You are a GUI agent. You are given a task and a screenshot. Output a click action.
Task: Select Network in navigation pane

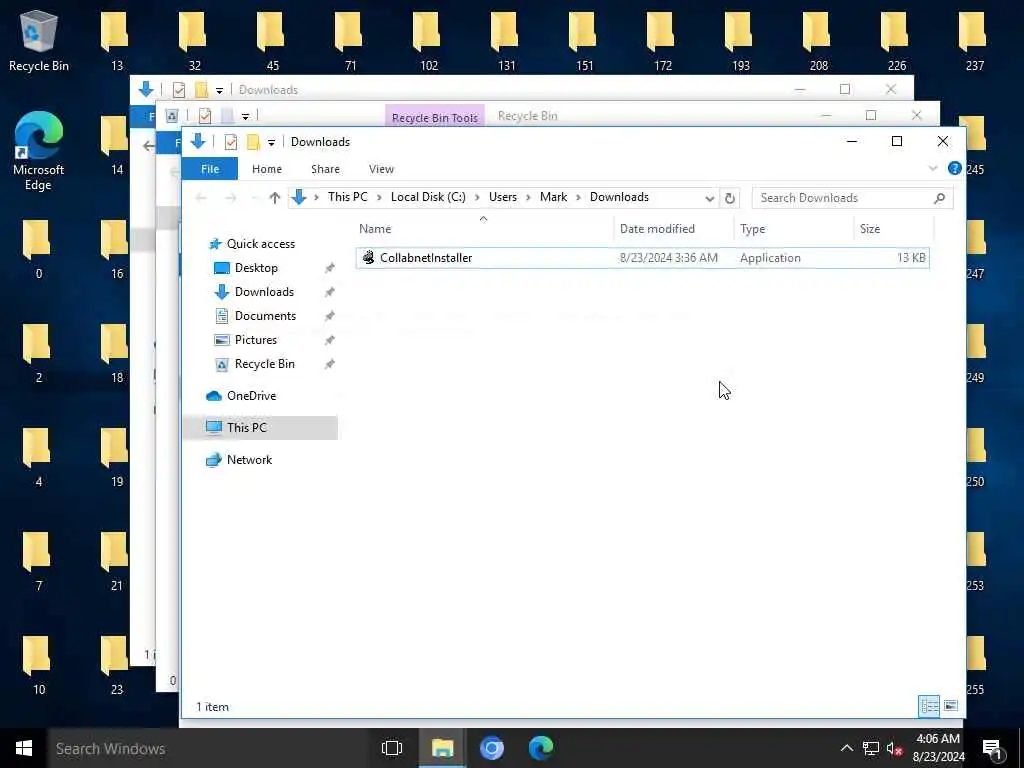click(x=249, y=460)
